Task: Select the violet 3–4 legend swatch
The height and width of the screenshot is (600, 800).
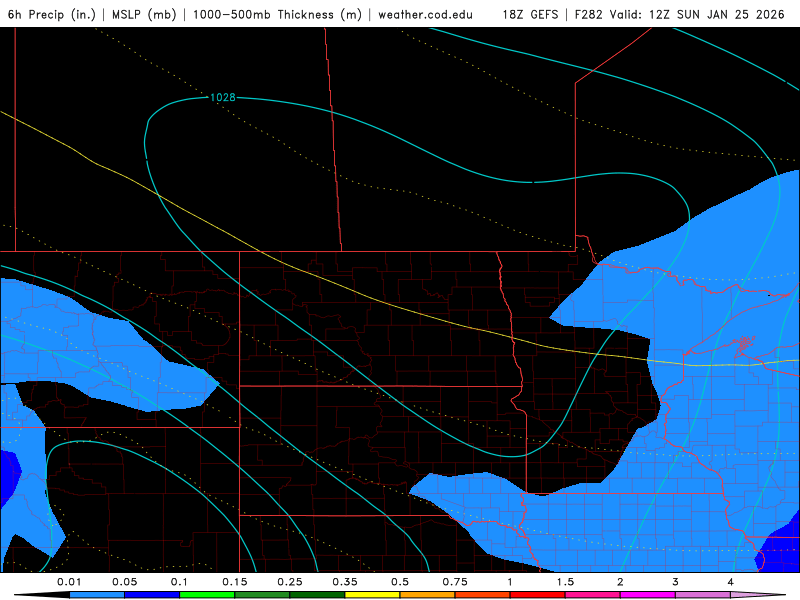Action: click(703, 595)
